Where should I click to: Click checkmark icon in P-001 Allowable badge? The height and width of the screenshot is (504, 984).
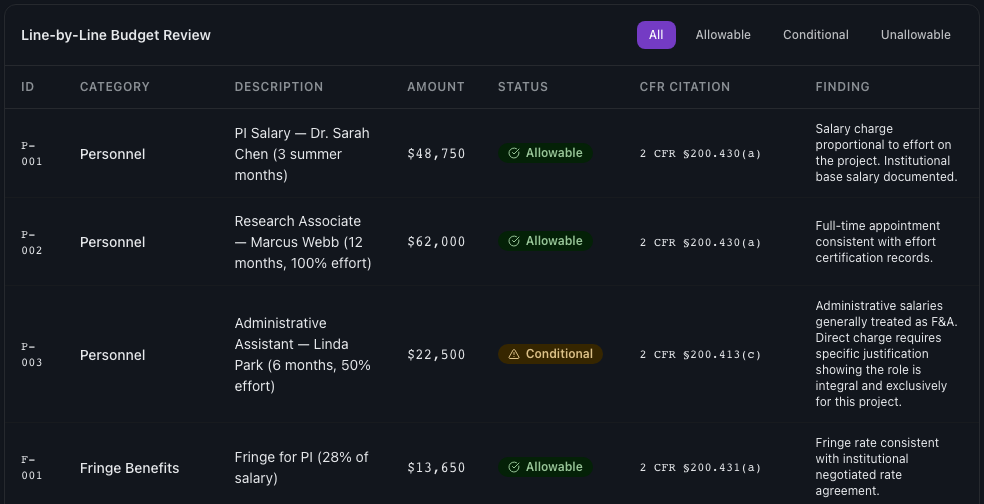click(x=514, y=154)
